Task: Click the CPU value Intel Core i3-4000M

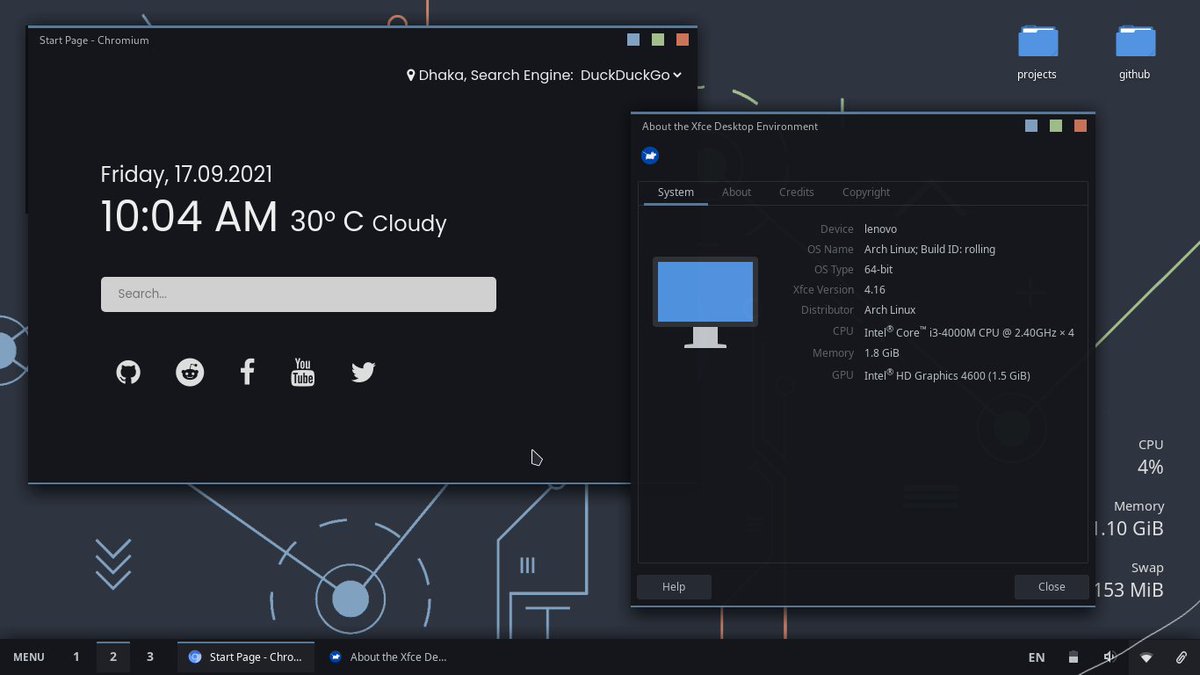Action: 969,332
